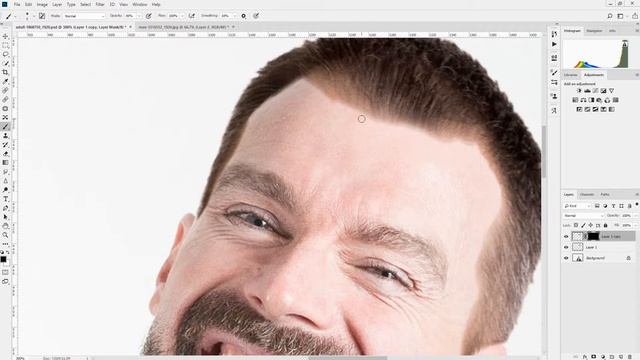Click the foreground color swatch
This screenshot has width=640, height=360.
point(3,259)
